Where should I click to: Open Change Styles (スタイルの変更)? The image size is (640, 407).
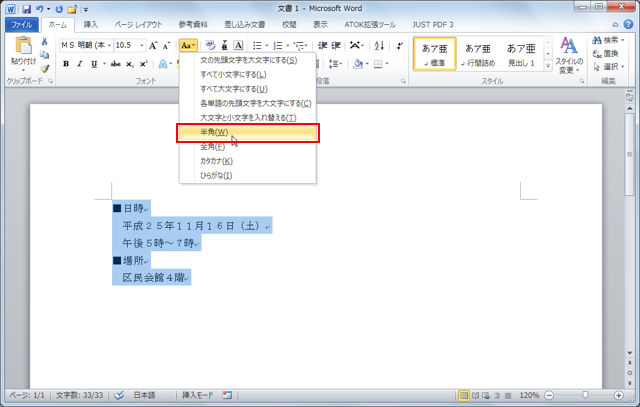point(568,54)
